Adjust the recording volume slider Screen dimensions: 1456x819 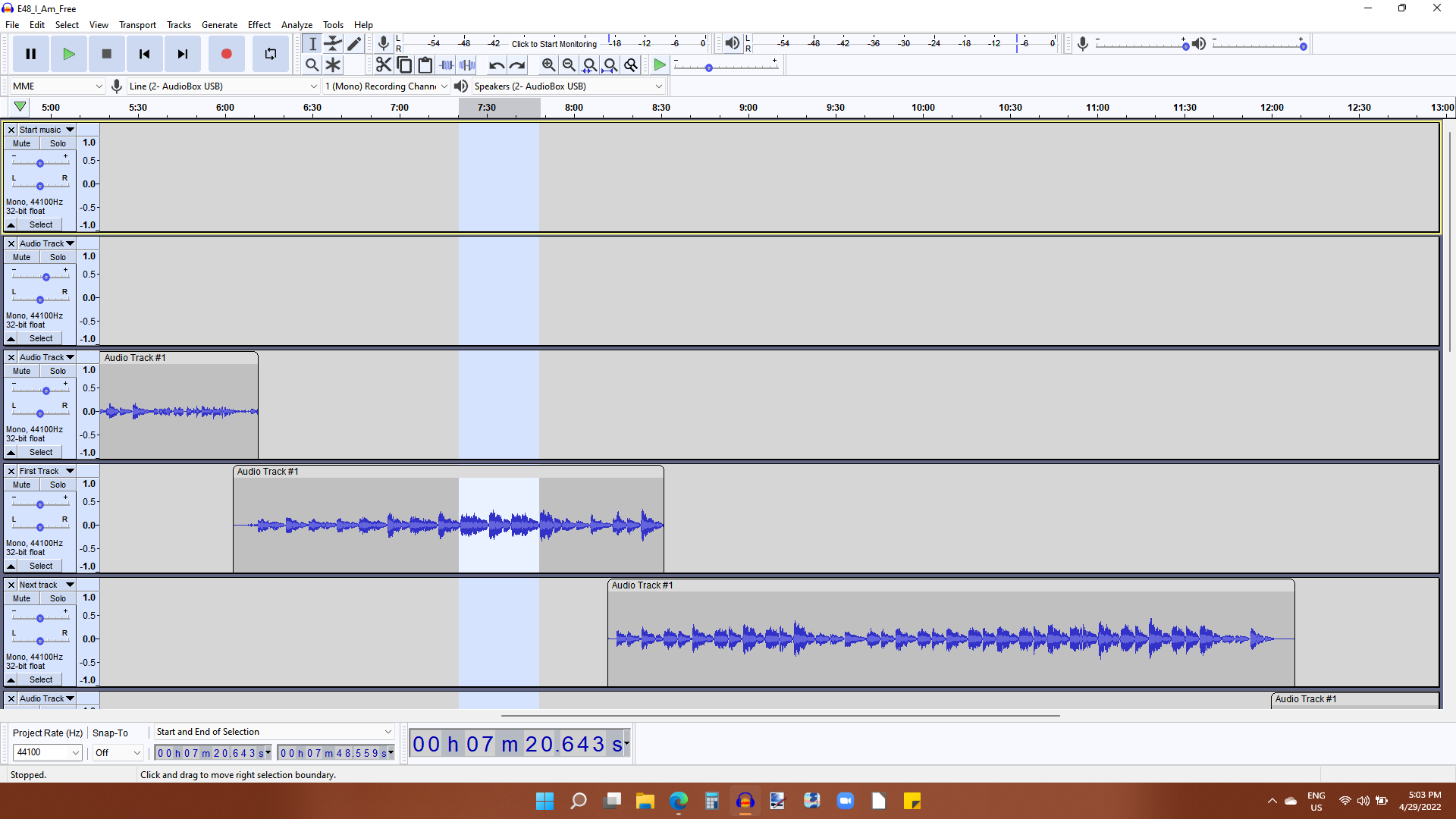1141,44
